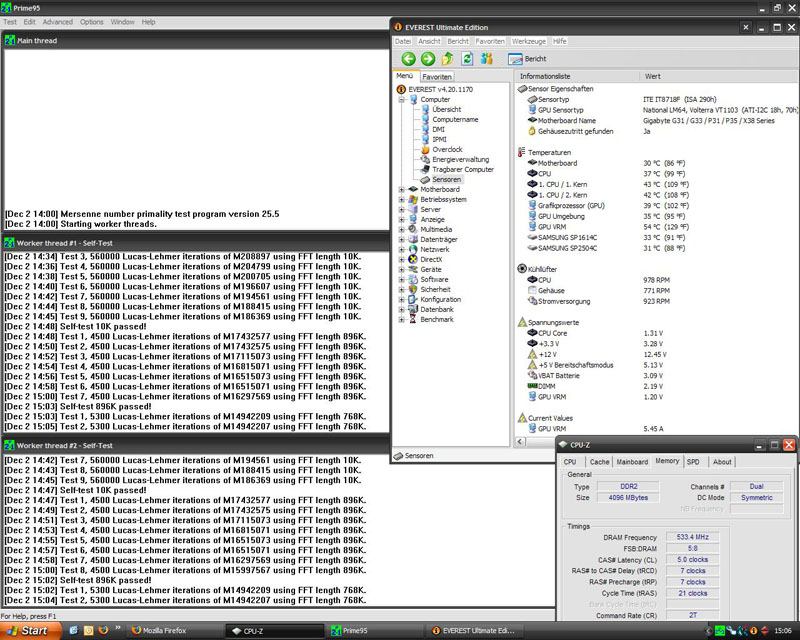This screenshot has width=800, height=640.
Task: Click CPU-Z taskbar button
Action: pyautogui.click(x=274, y=631)
